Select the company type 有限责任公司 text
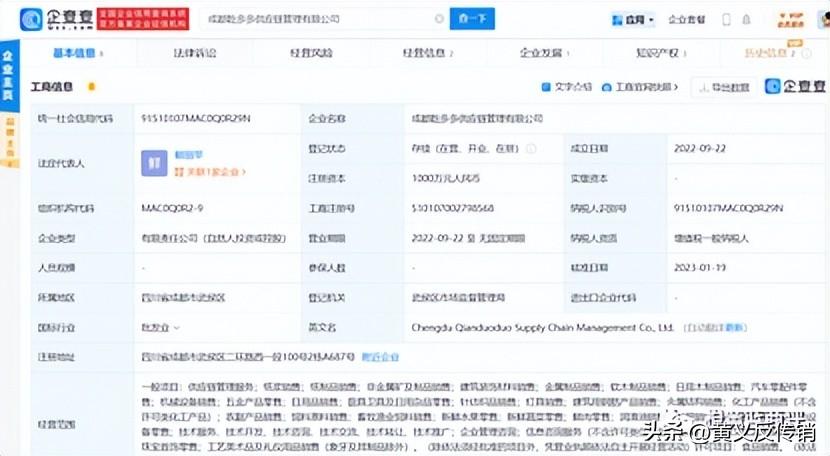The image size is (830, 456). (214, 238)
